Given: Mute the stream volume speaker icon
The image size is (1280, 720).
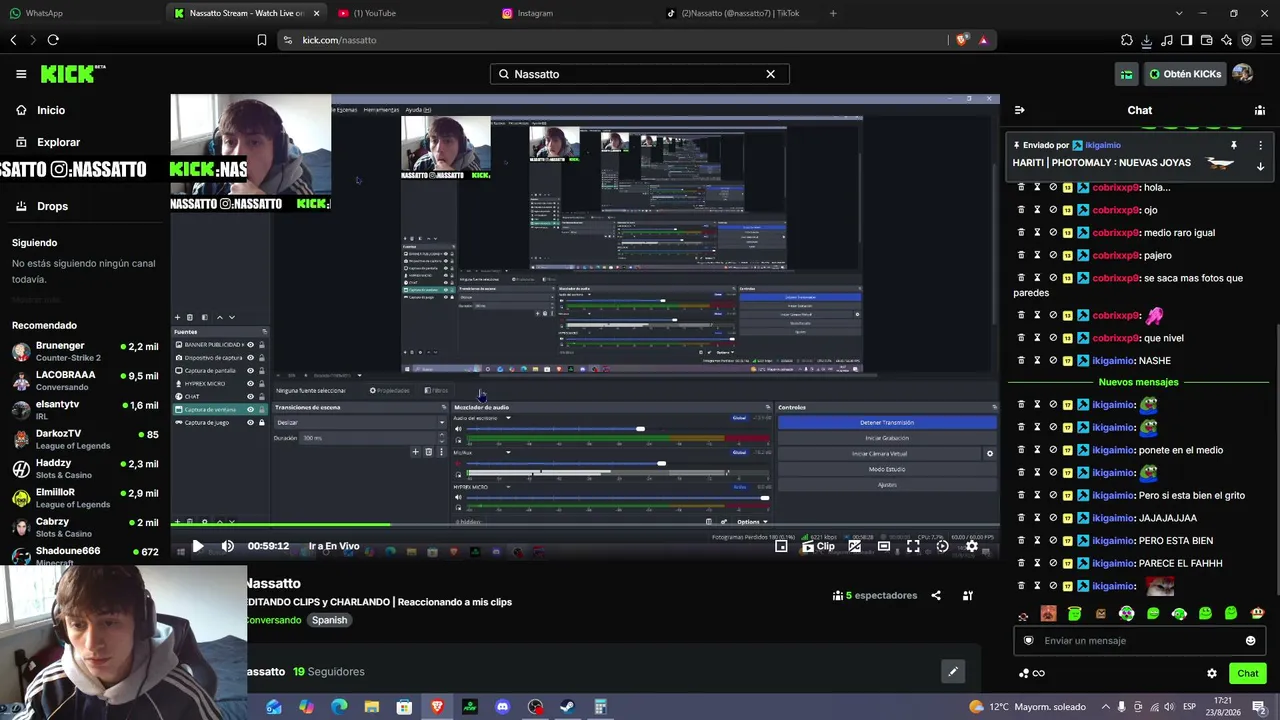Looking at the screenshot, I should point(227,546).
